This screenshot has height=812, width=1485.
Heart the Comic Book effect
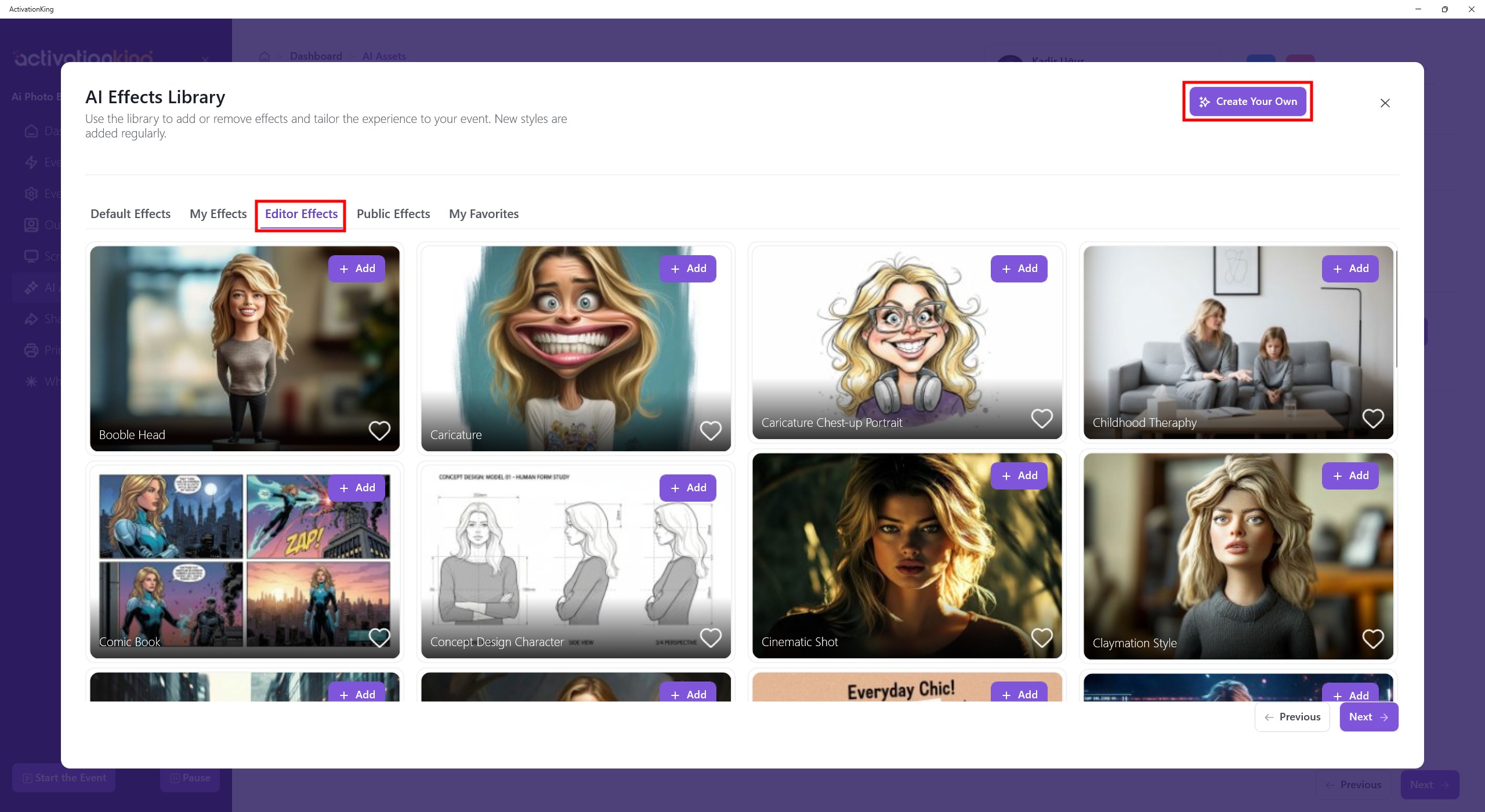[x=379, y=637]
